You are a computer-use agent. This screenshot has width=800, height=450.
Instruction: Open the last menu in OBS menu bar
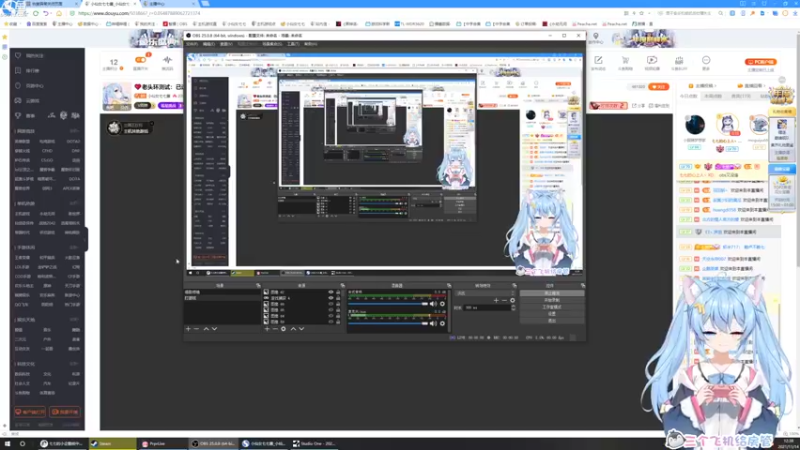point(311,44)
